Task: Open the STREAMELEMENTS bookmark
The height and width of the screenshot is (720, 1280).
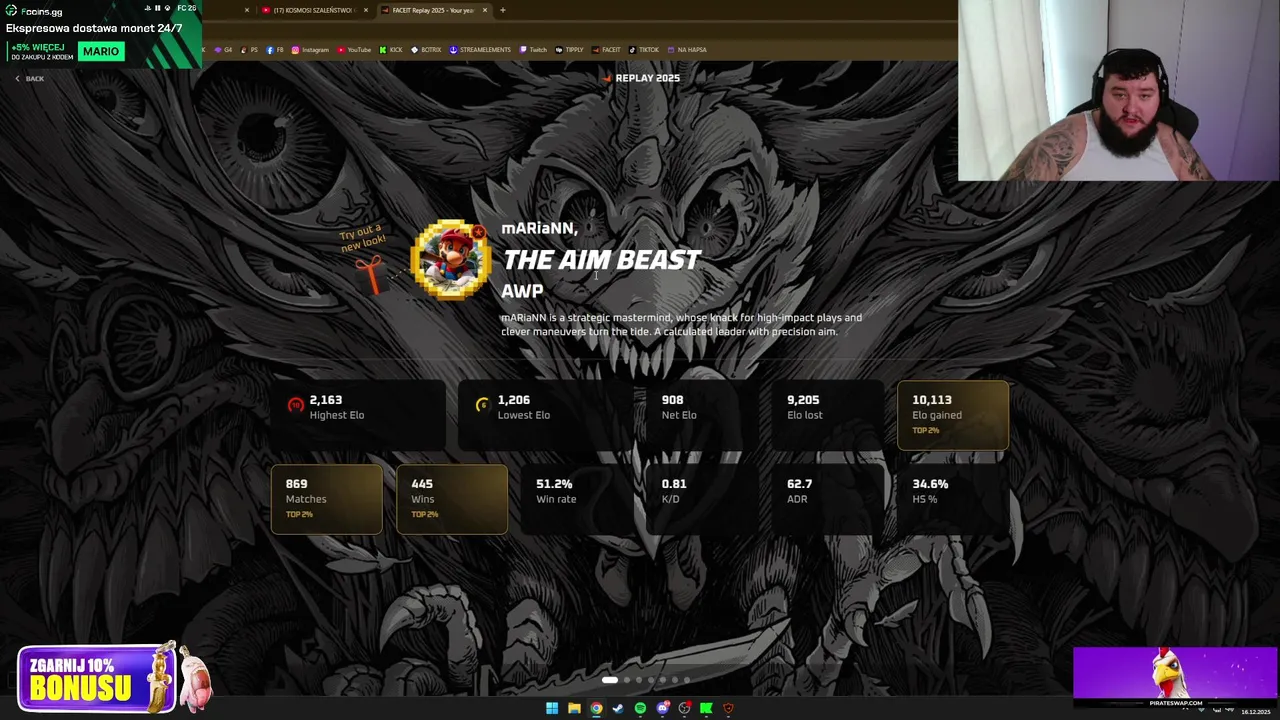Action: pos(480,50)
